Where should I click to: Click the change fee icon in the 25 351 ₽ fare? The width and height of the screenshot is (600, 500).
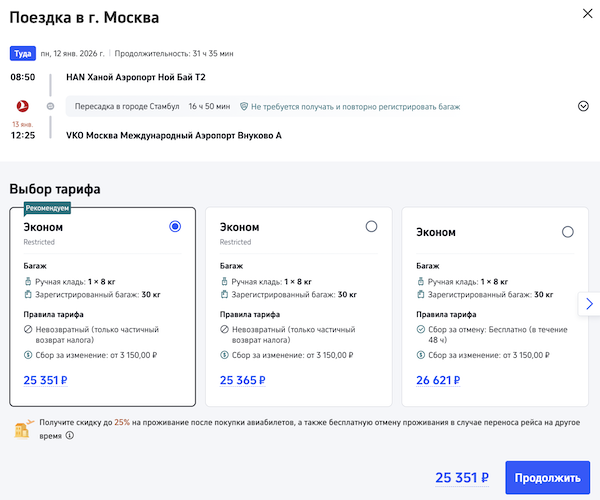click(28, 355)
